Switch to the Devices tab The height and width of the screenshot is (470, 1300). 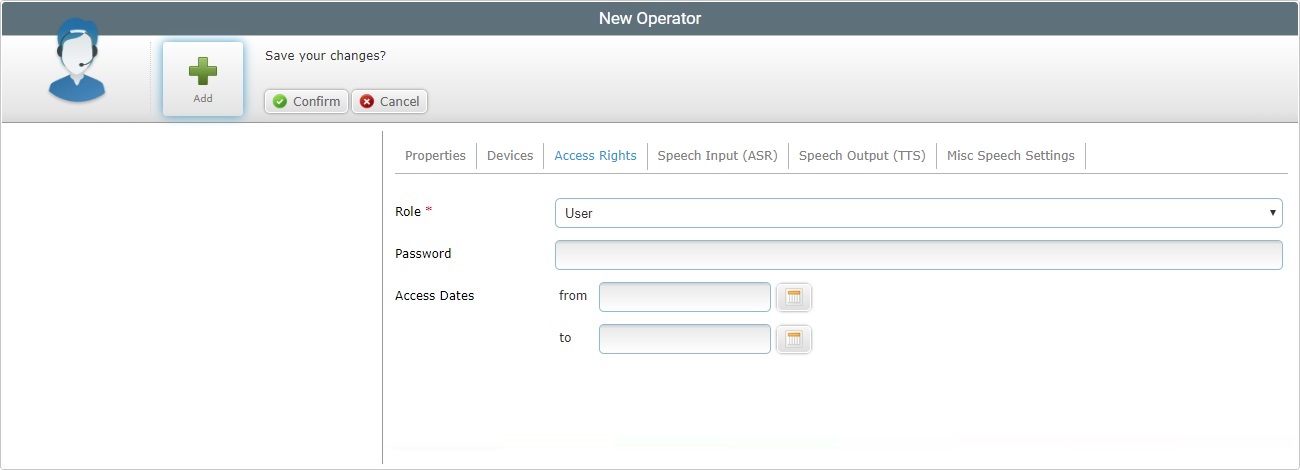click(x=510, y=156)
